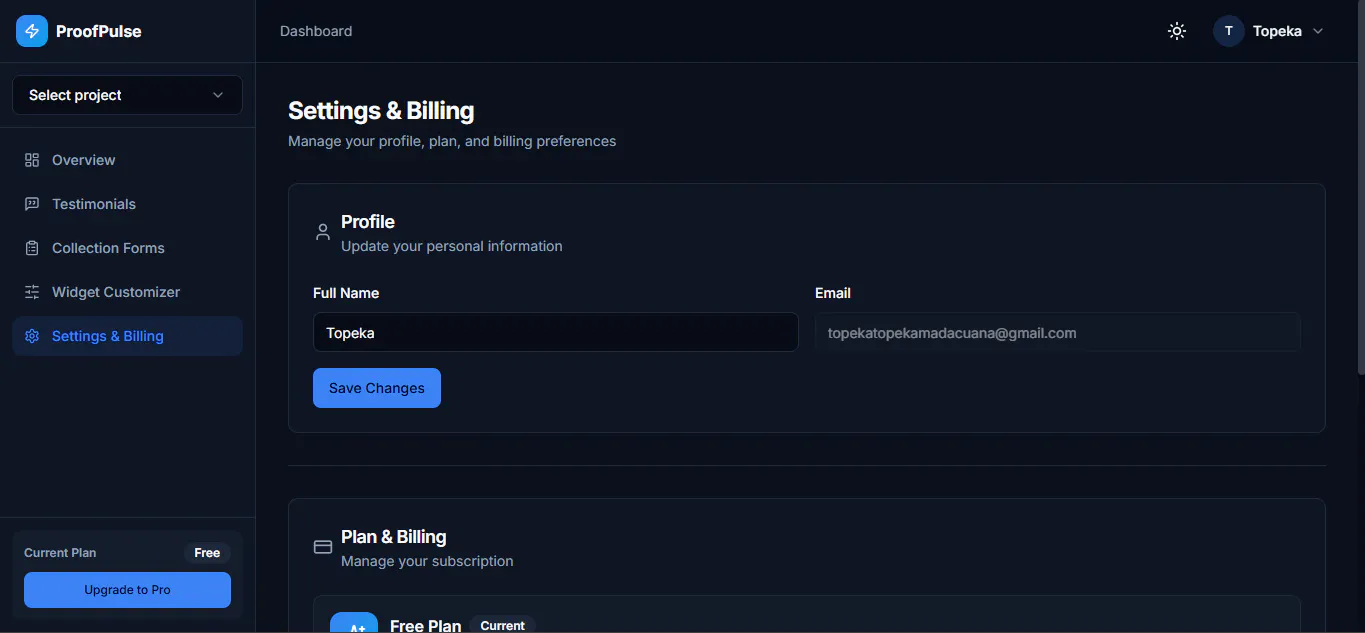
Task: Navigate to Collection Forms
Action: (x=127, y=248)
